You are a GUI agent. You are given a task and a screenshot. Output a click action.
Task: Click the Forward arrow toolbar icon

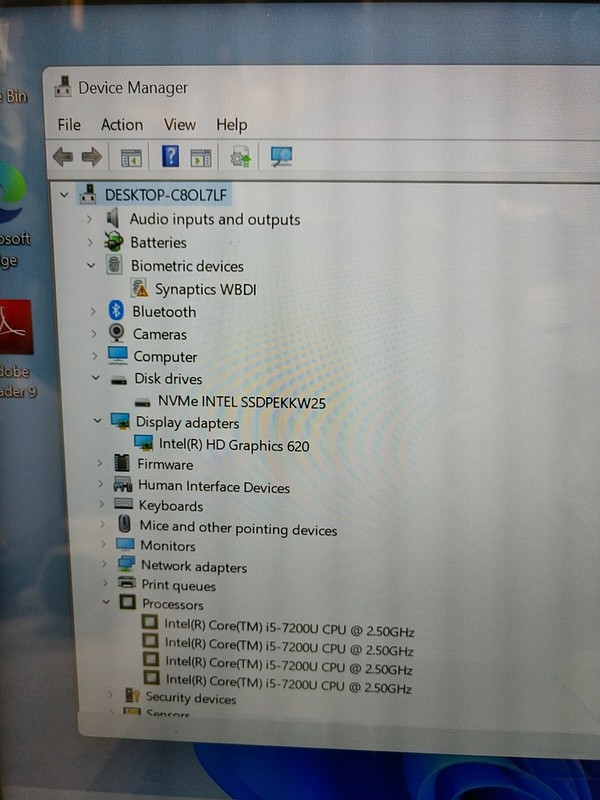coord(92,157)
